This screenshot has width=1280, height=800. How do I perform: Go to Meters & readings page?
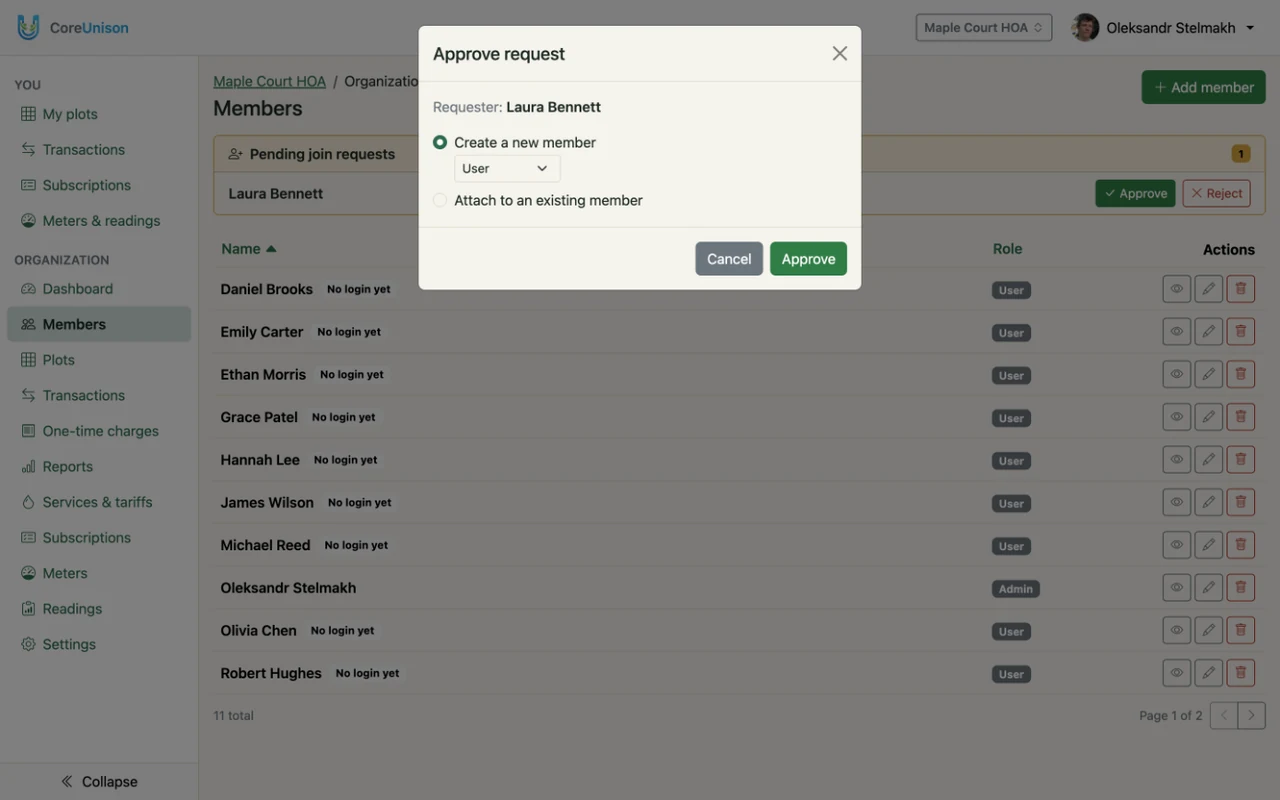(x=99, y=221)
